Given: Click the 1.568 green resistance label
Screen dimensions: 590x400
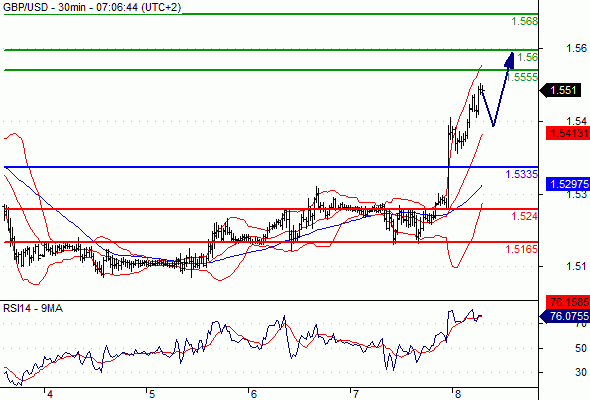Looking at the screenshot, I should pyautogui.click(x=525, y=21).
